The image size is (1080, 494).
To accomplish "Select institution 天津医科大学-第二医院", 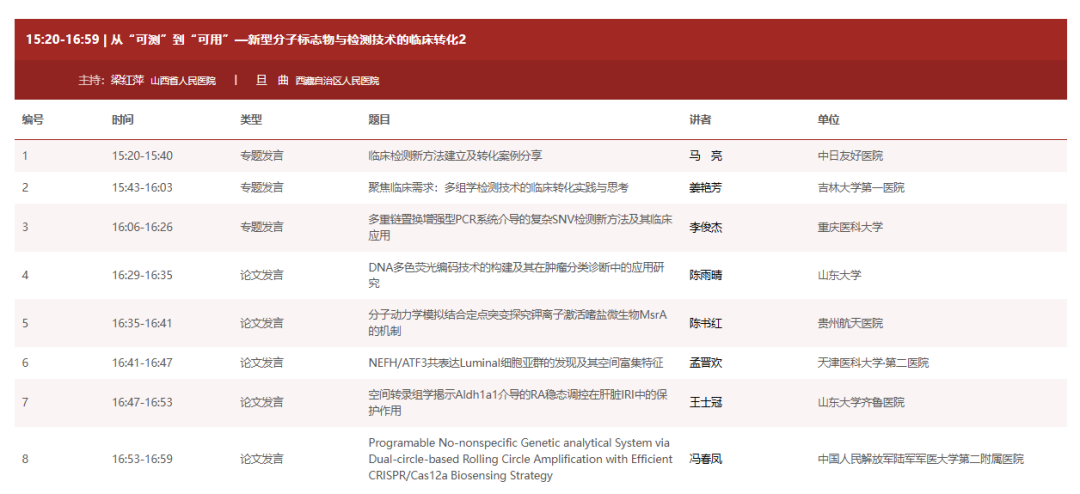I will tap(873, 362).
